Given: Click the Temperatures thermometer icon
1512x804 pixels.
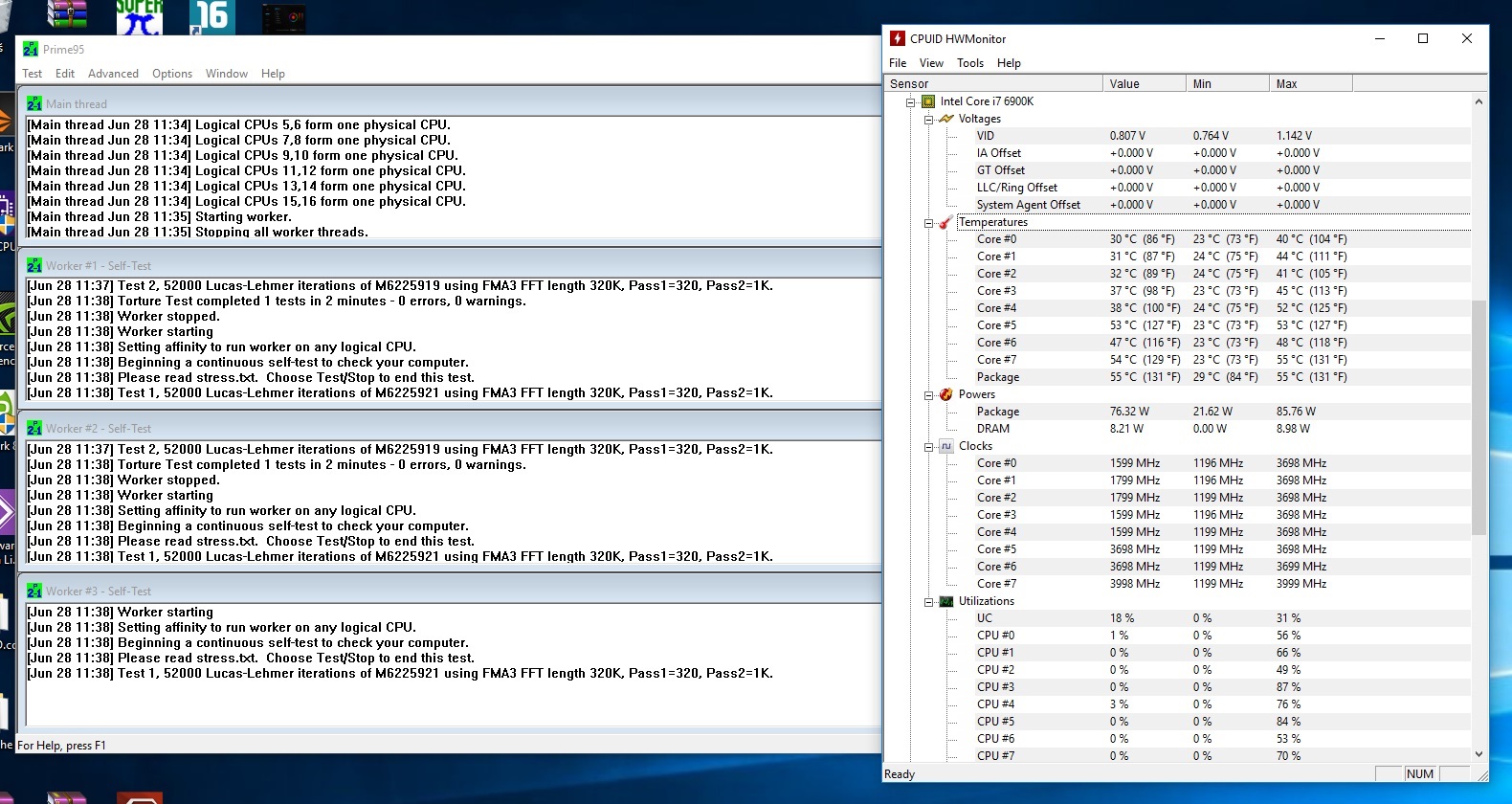Looking at the screenshot, I should coord(946,222).
